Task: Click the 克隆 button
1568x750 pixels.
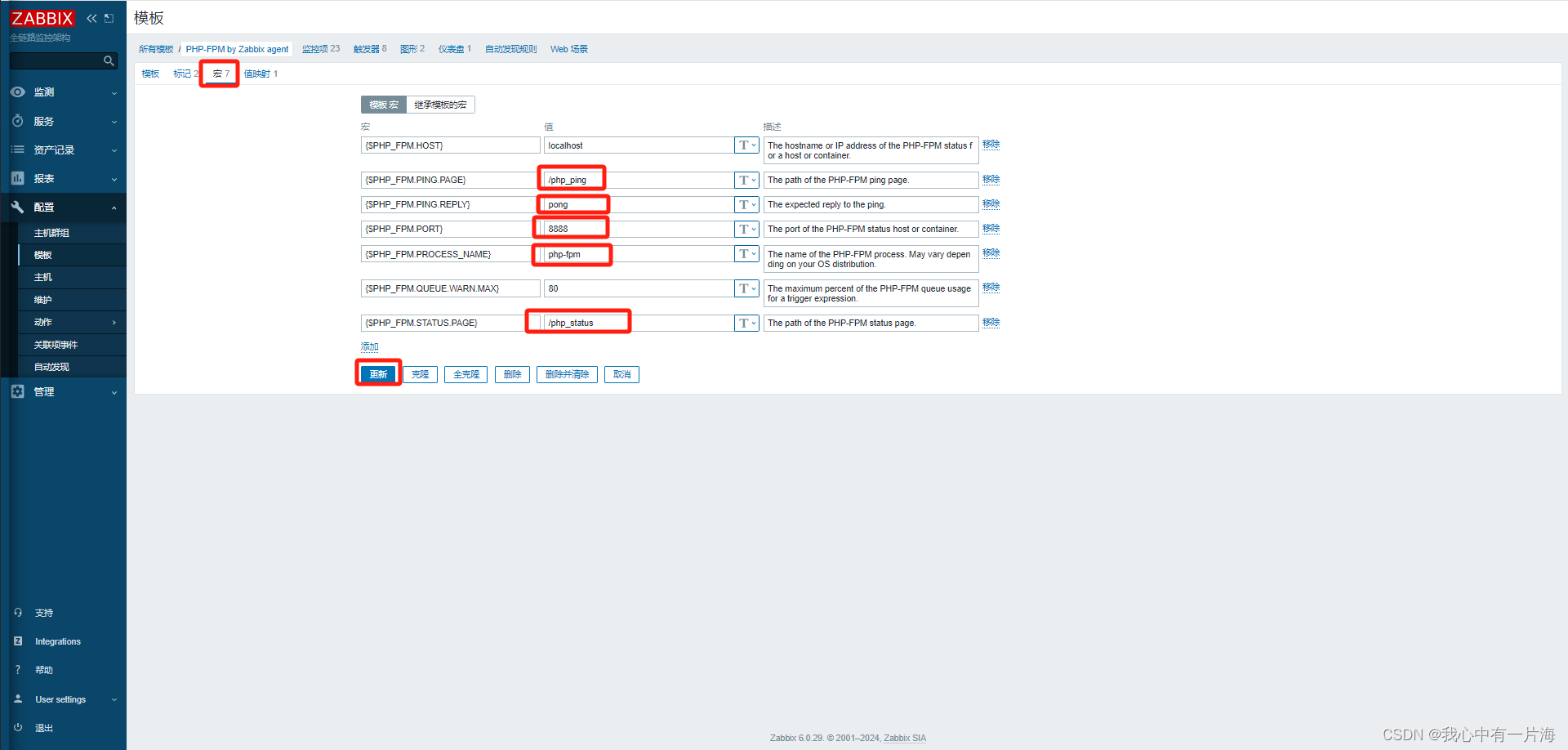Action: [421, 374]
